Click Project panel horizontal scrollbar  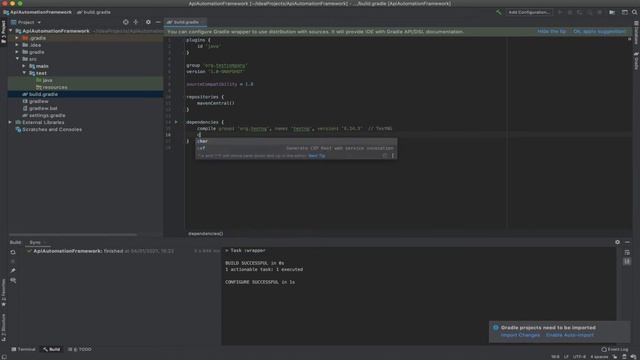pyautogui.click(x=73, y=235)
